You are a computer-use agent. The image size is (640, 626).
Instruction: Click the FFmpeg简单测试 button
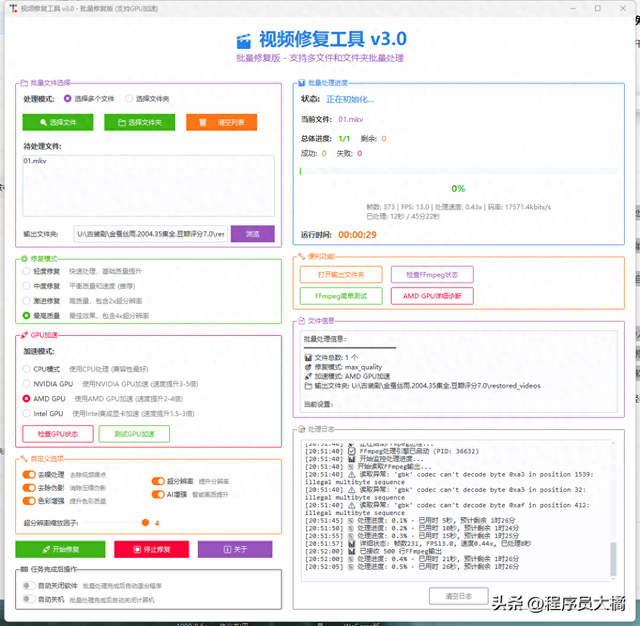point(341,296)
